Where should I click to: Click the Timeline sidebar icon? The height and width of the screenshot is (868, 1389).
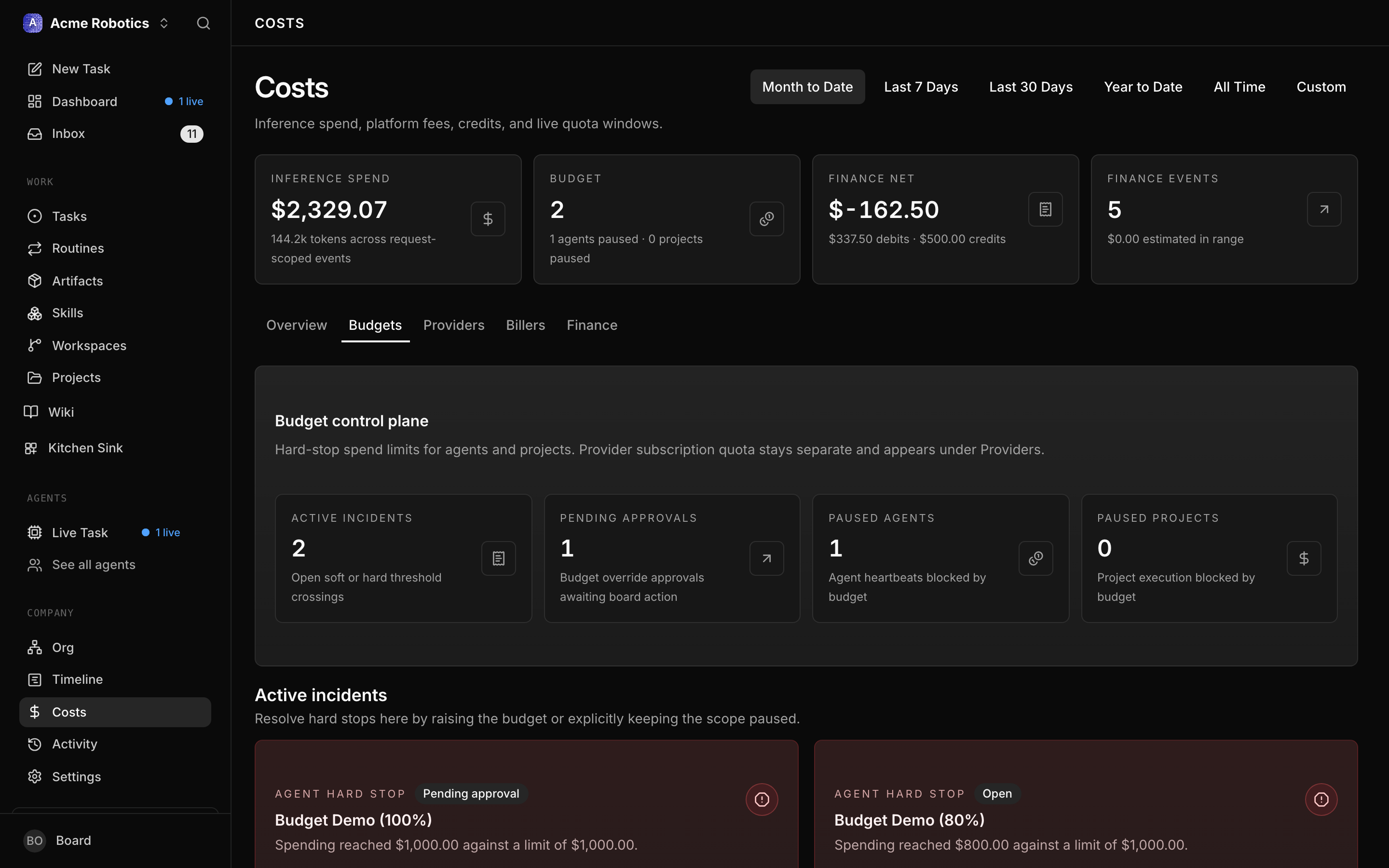pyautogui.click(x=34, y=680)
